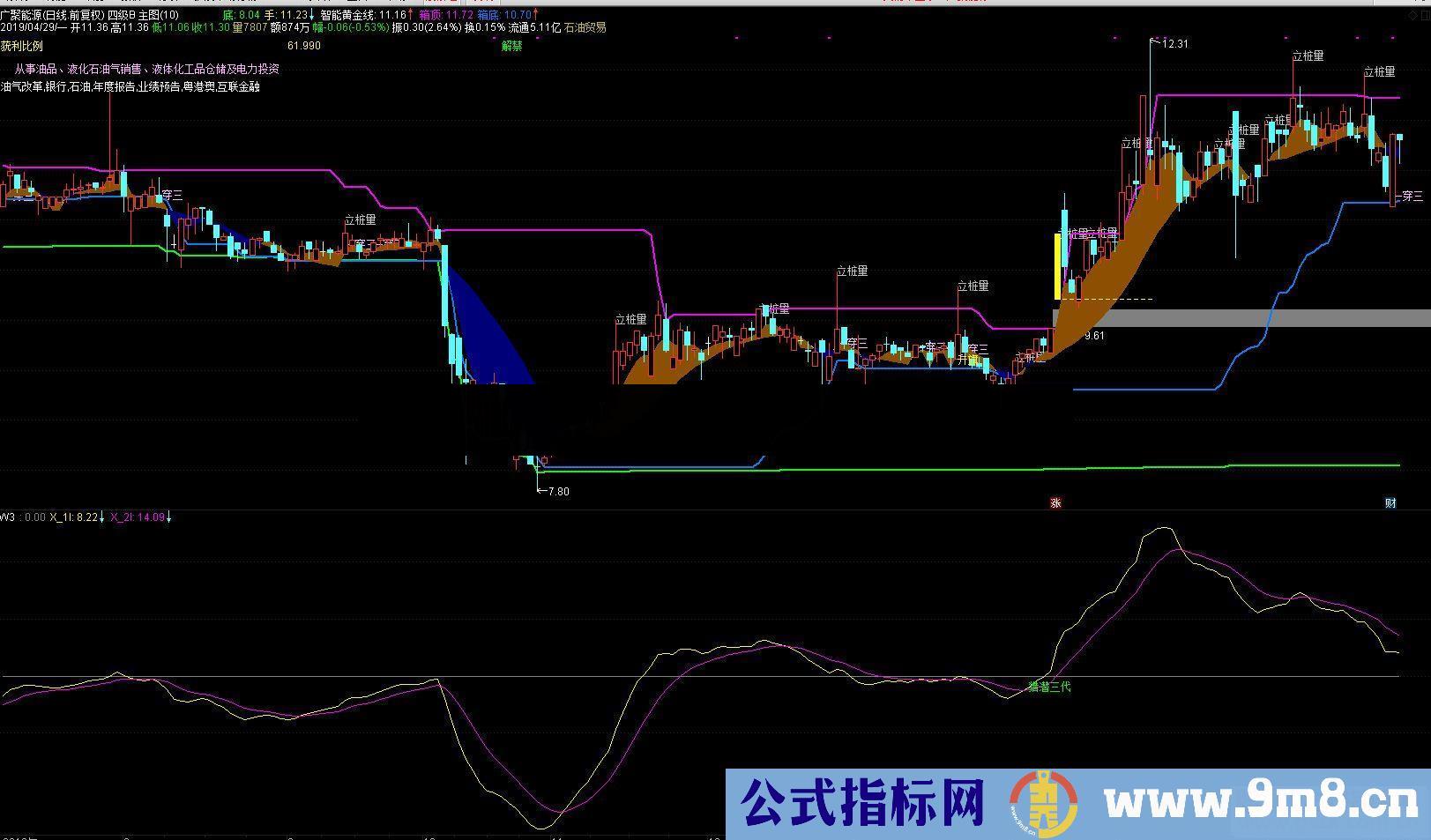Click the down arrow after X_2I:14.09
The height and width of the screenshot is (840, 1431).
click(169, 517)
